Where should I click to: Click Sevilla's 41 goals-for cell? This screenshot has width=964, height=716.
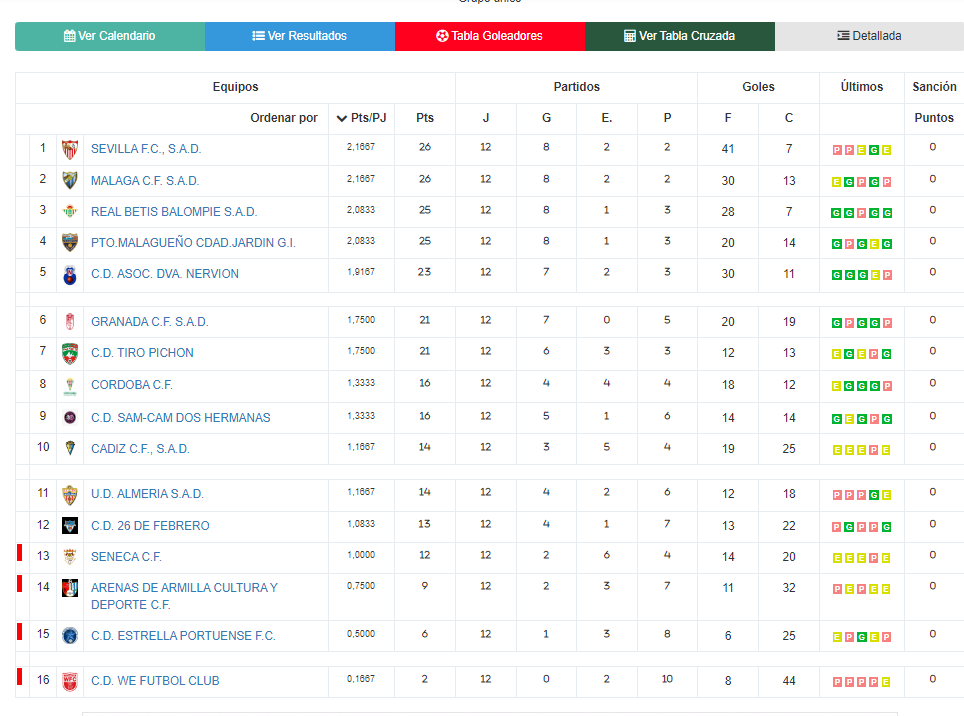728,149
